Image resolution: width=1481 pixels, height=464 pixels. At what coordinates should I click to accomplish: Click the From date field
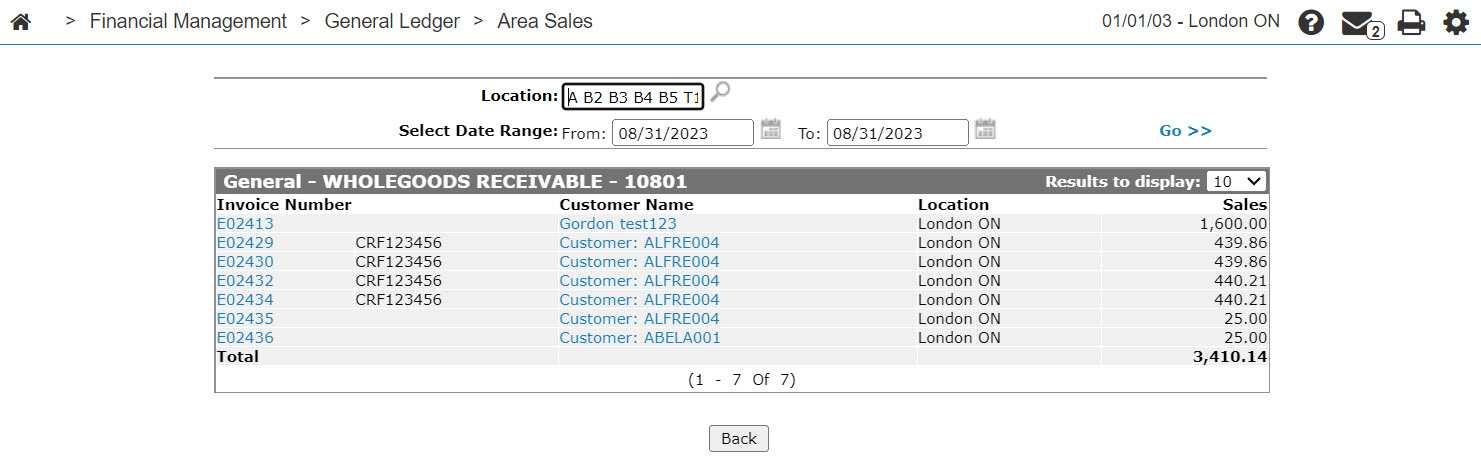pyautogui.click(x=683, y=132)
